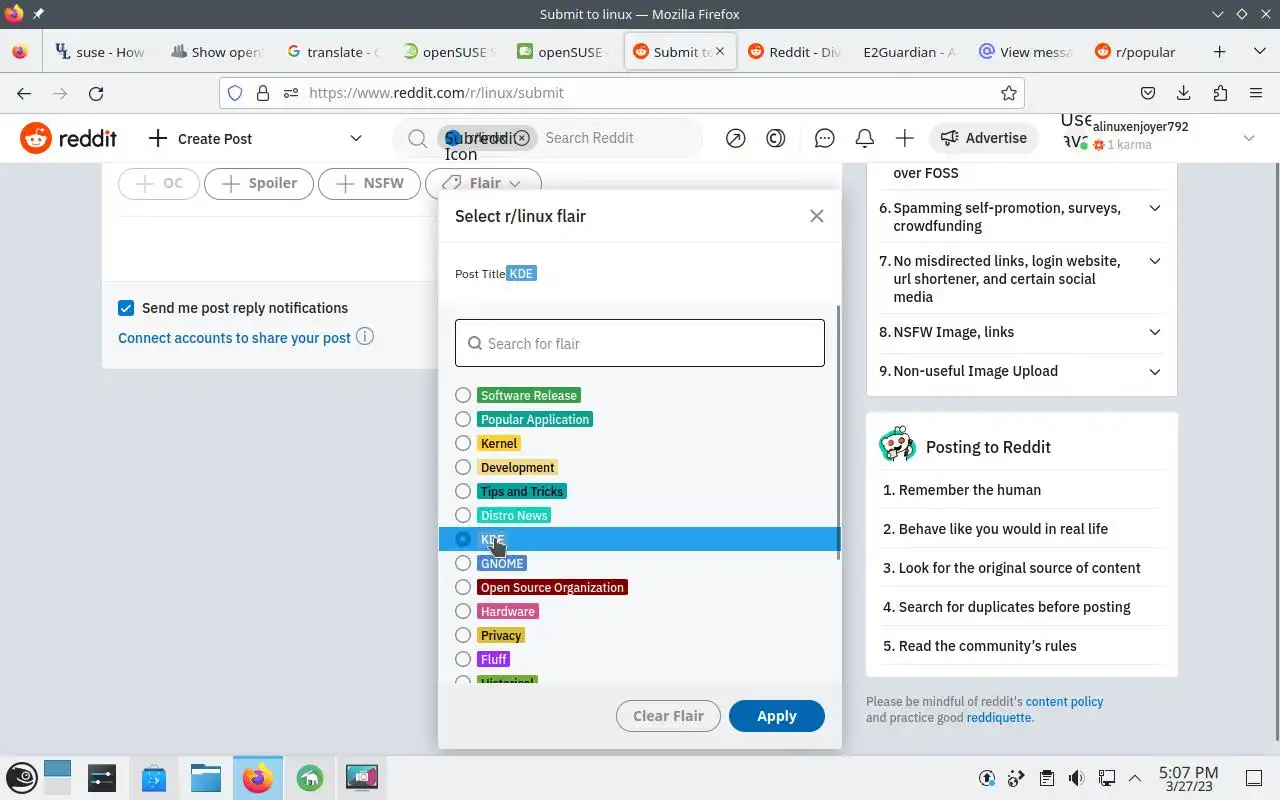
Task: Open the Flair dropdown button
Action: 483,183
